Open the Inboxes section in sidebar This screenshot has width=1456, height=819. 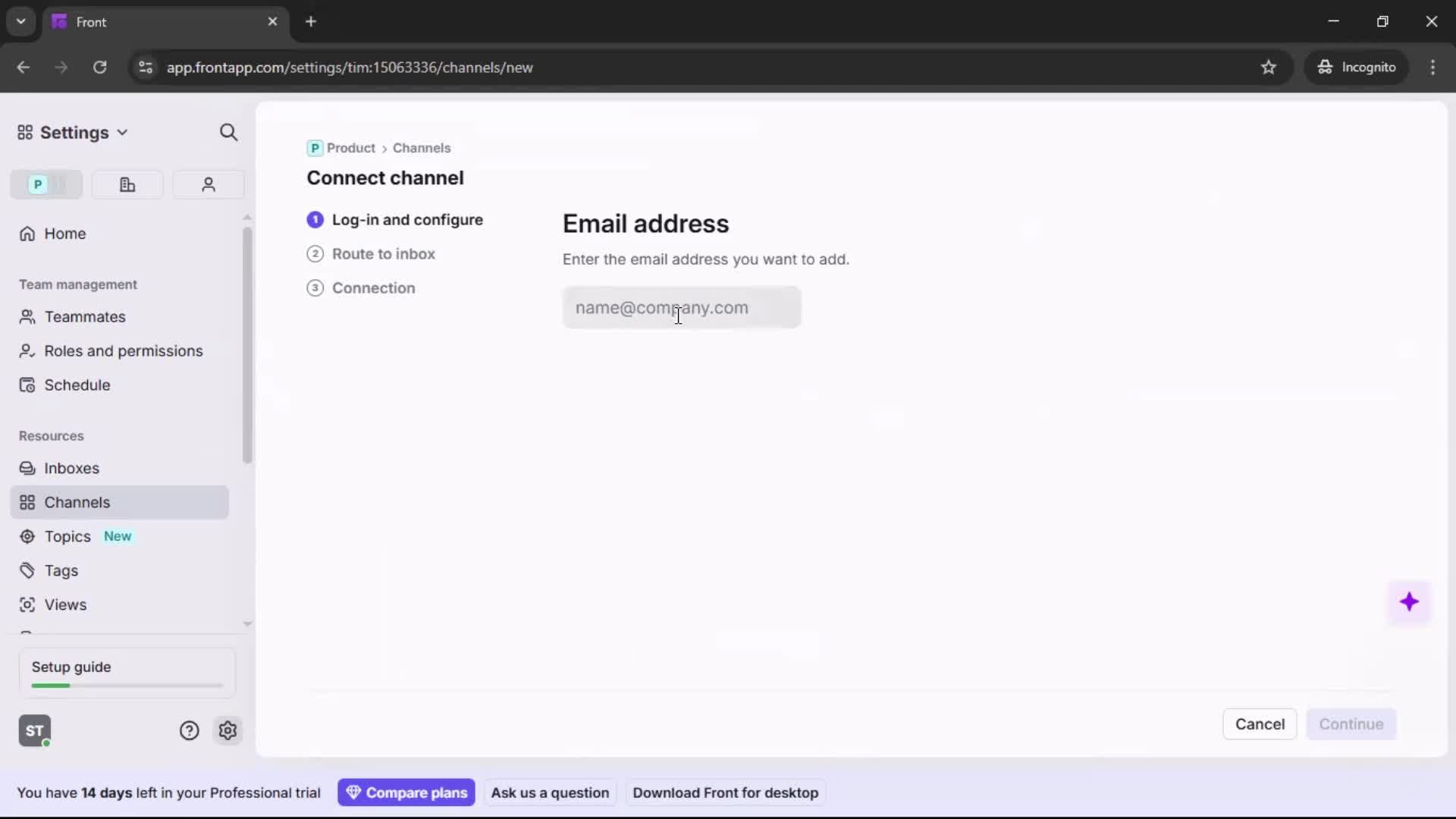[72, 468]
